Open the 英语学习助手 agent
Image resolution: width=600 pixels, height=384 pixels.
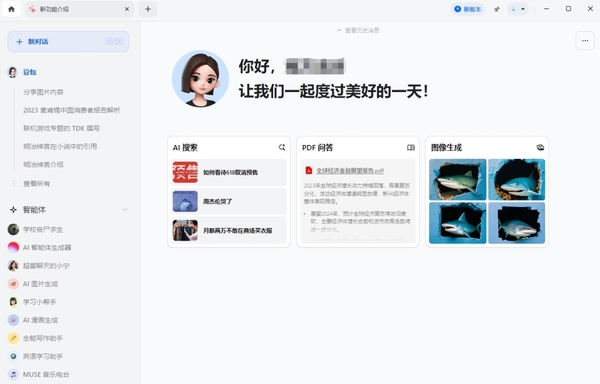[x=43, y=356]
